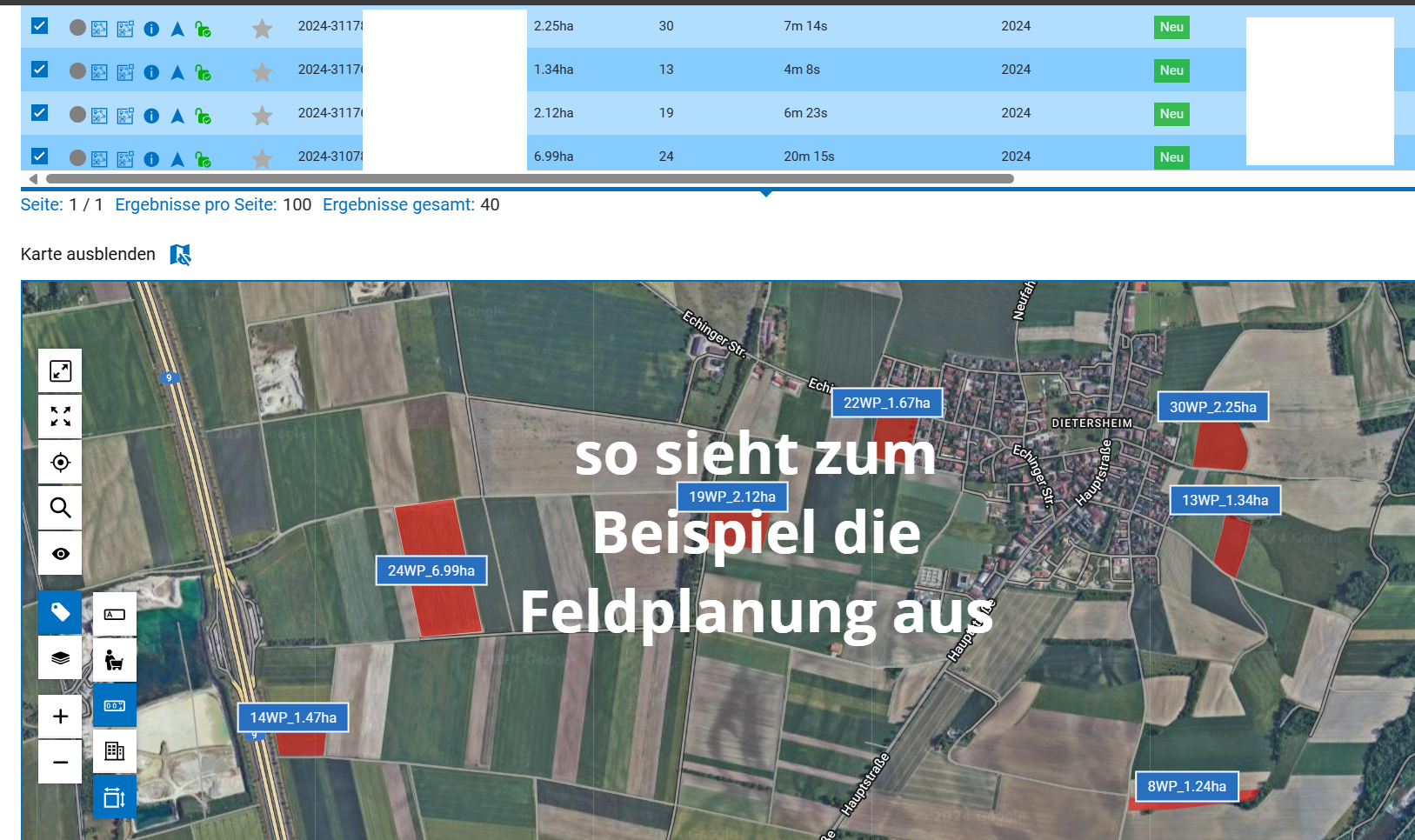Toggle the company building label option
The height and width of the screenshot is (840, 1415).
(115, 751)
